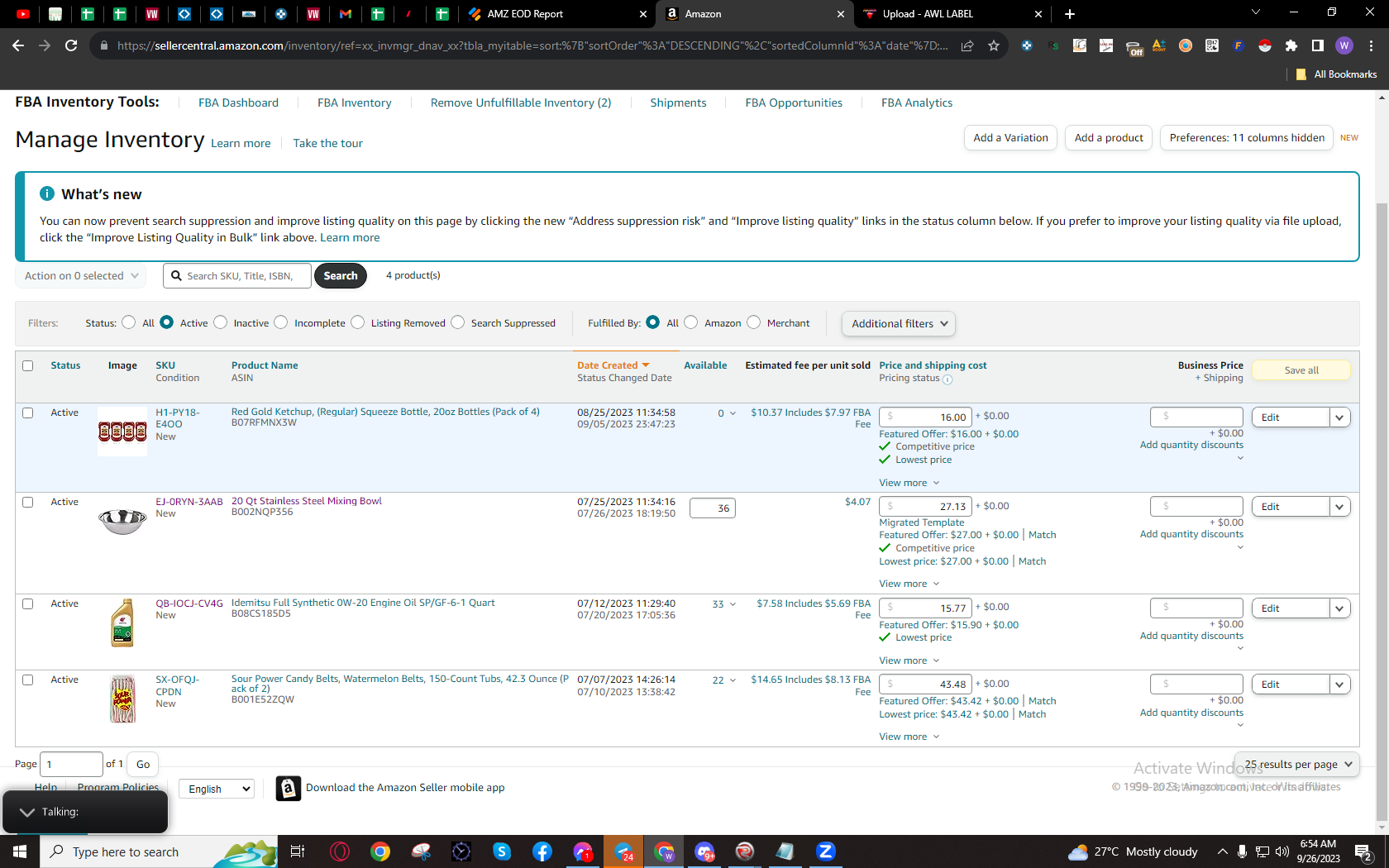Open the FBA Dashboard menu item
This screenshot has width=1389, height=868.
point(238,103)
